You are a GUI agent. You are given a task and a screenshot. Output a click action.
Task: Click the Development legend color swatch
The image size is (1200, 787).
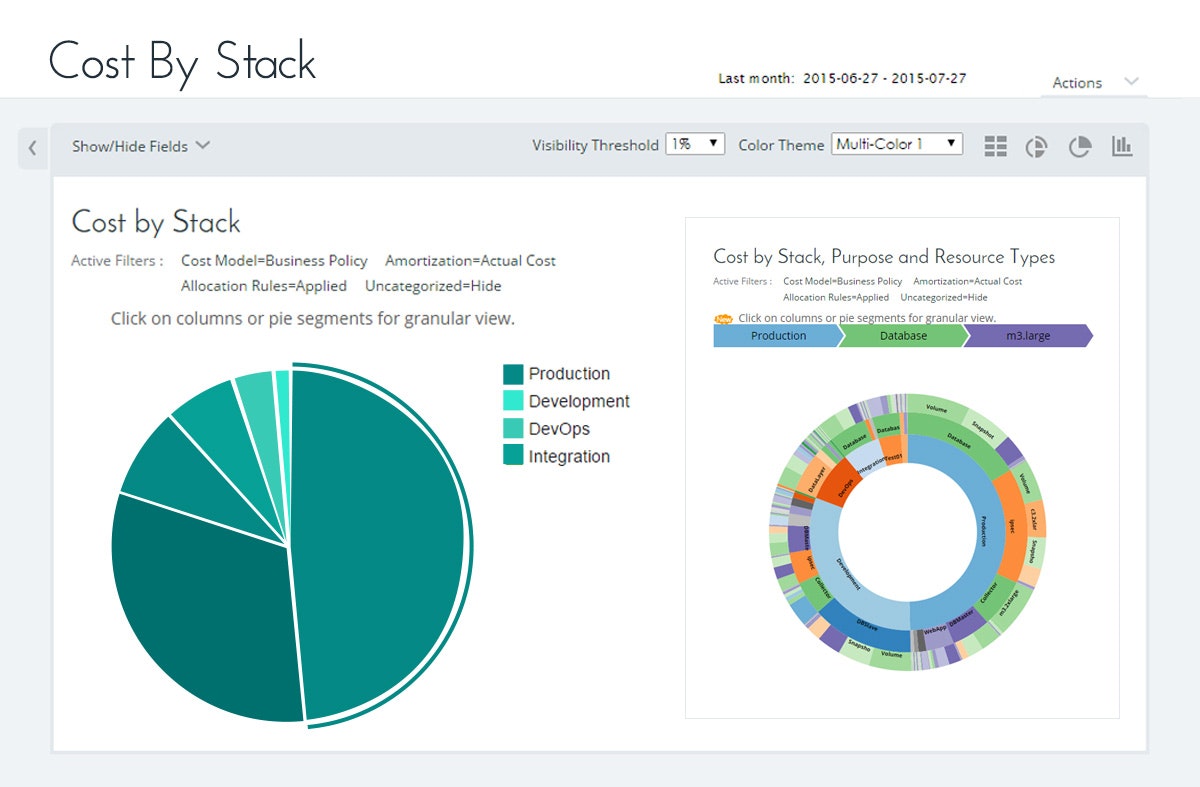[x=513, y=401]
